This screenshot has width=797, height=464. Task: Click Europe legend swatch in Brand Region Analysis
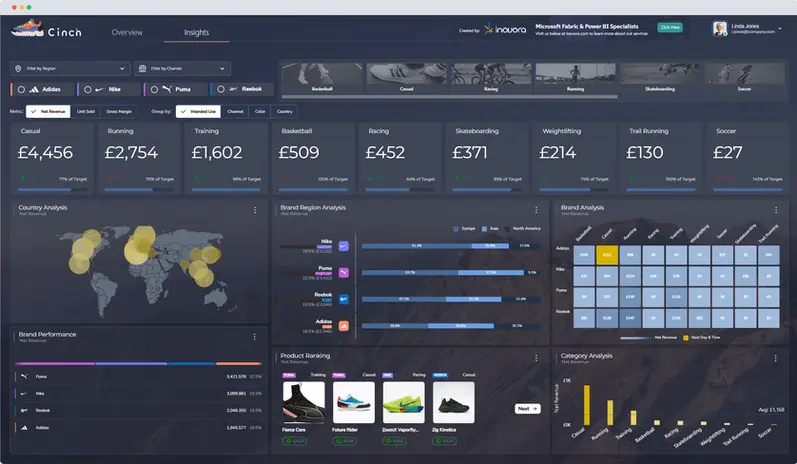click(456, 229)
